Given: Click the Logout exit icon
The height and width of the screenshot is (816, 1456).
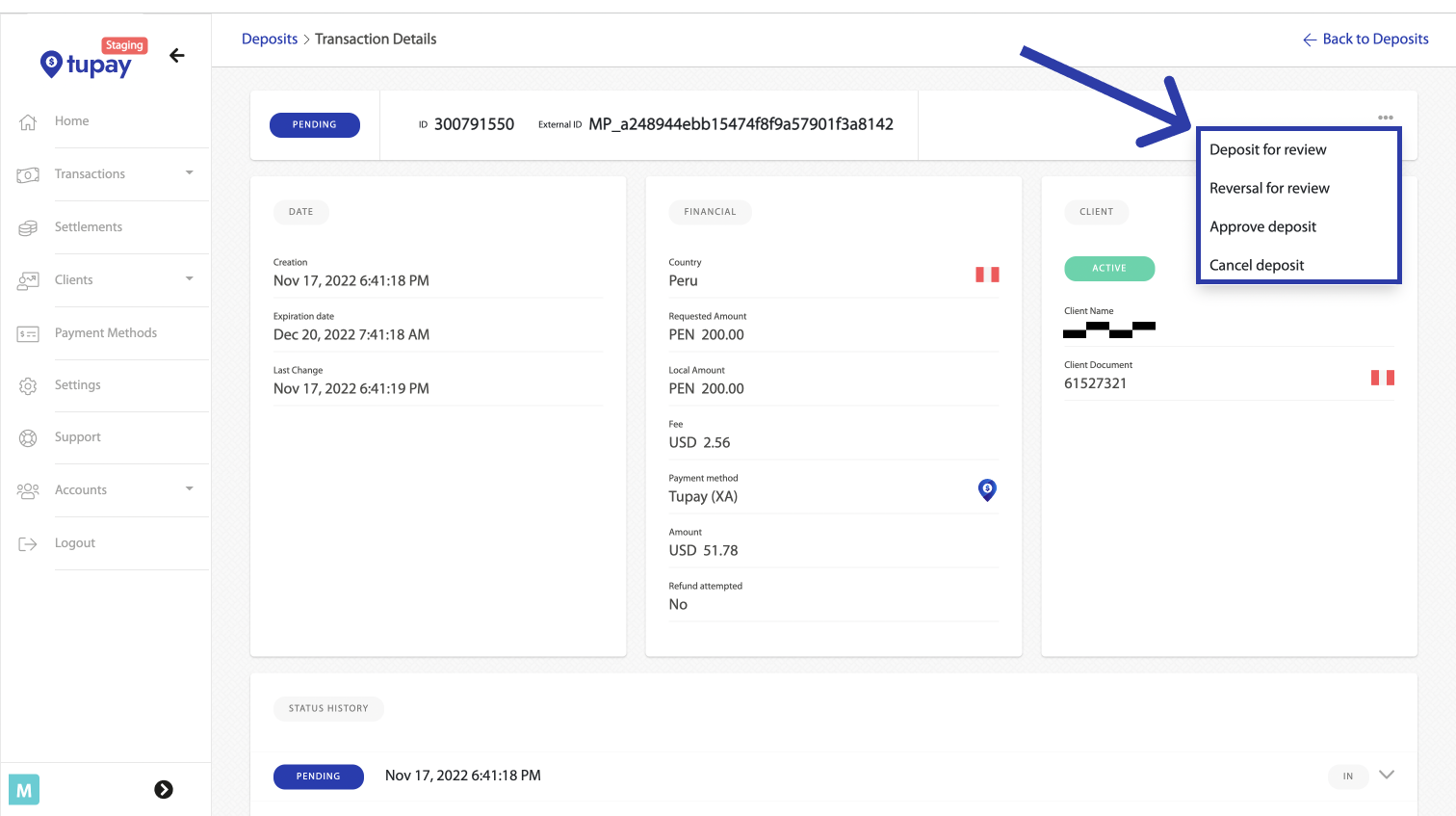Looking at the screenshot, I should pos(28,544).
